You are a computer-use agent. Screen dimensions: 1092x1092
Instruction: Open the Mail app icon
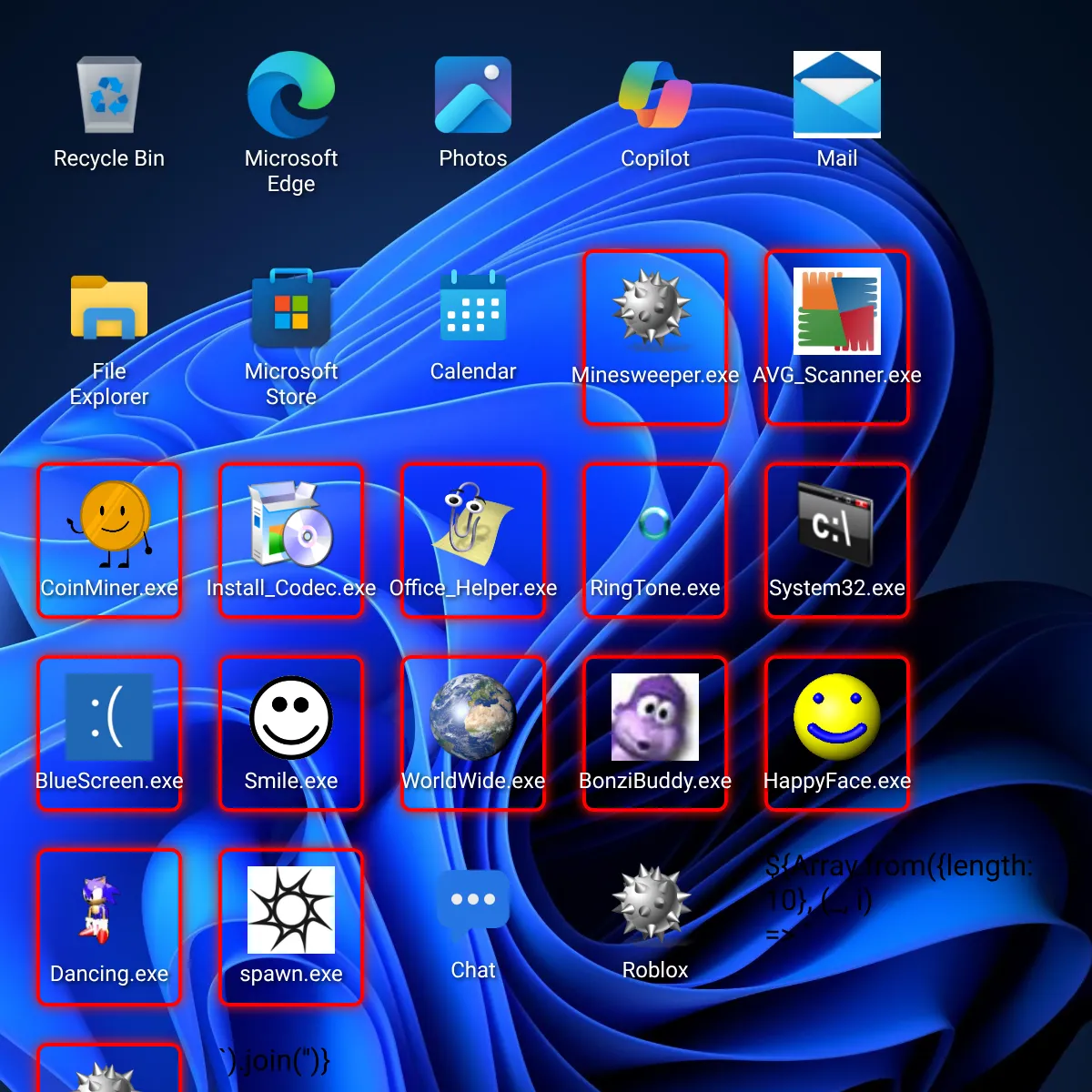click(837, 95)
